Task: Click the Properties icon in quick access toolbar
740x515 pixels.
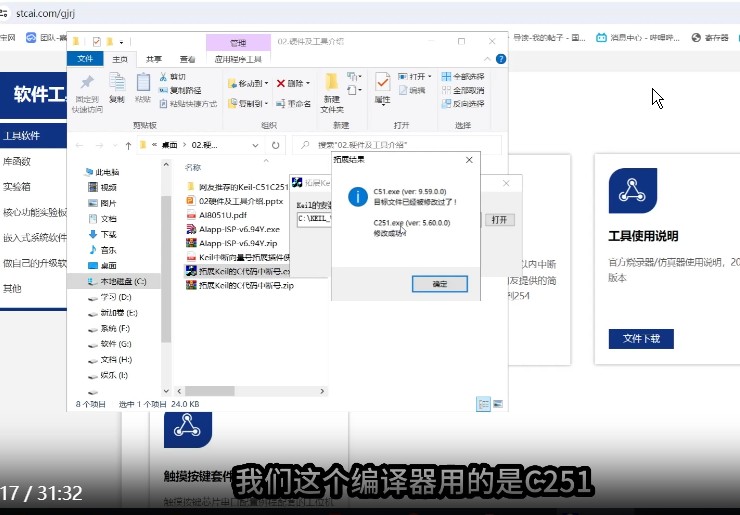Action: [x=96, y=42]
